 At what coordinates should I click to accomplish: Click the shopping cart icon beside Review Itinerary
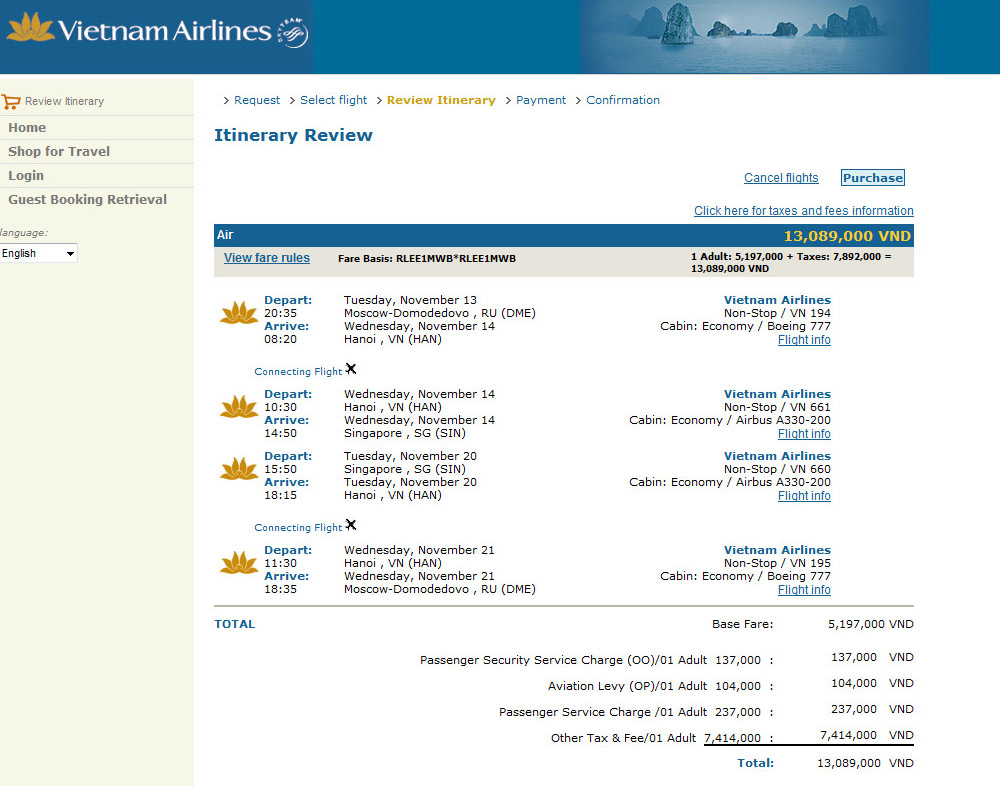coord(11,101)
